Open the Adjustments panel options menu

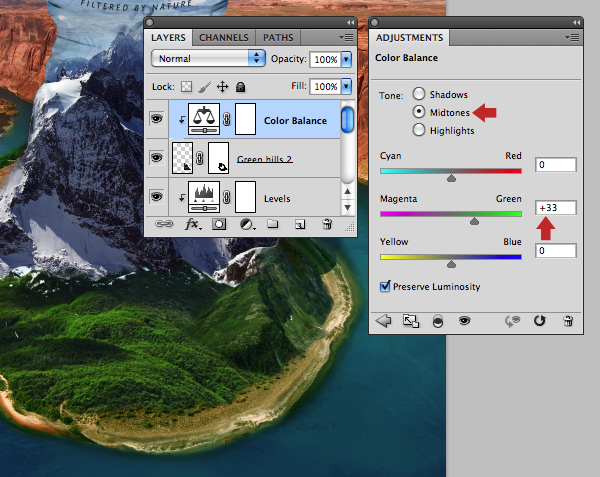point(572,37)
